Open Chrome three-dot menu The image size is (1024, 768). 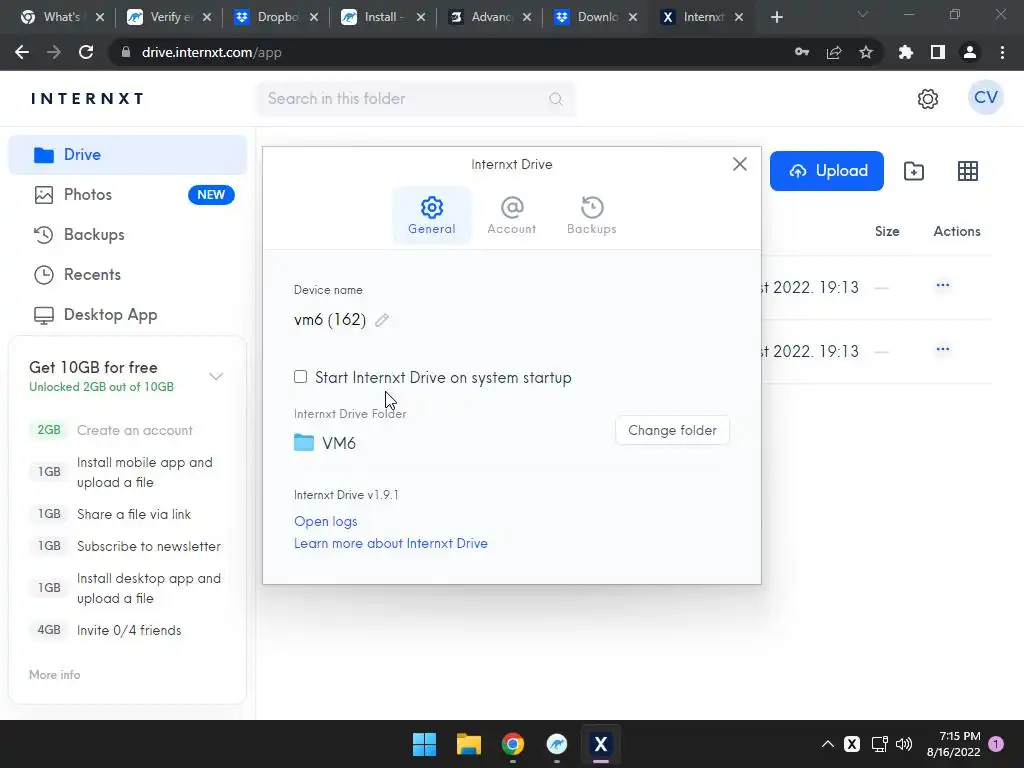tap(1002, 52)
